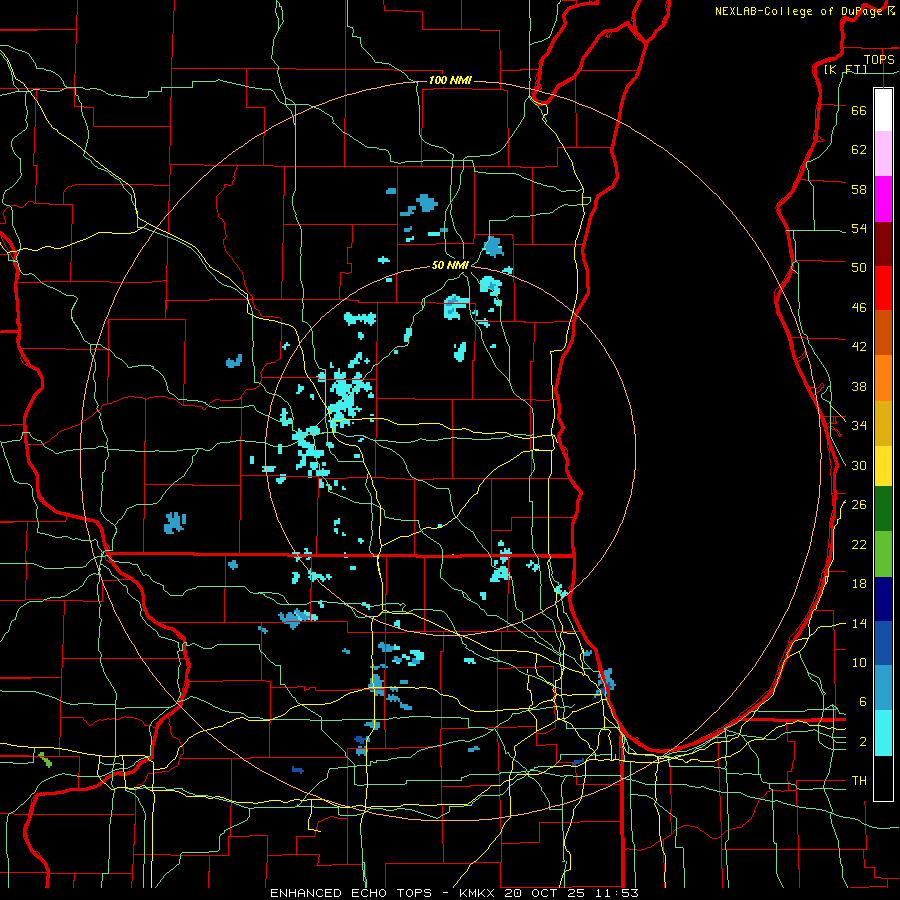The width and height of the screenshot is (900, 900).
Task: Select the bright red legend swatch
Action: point(883,288)
